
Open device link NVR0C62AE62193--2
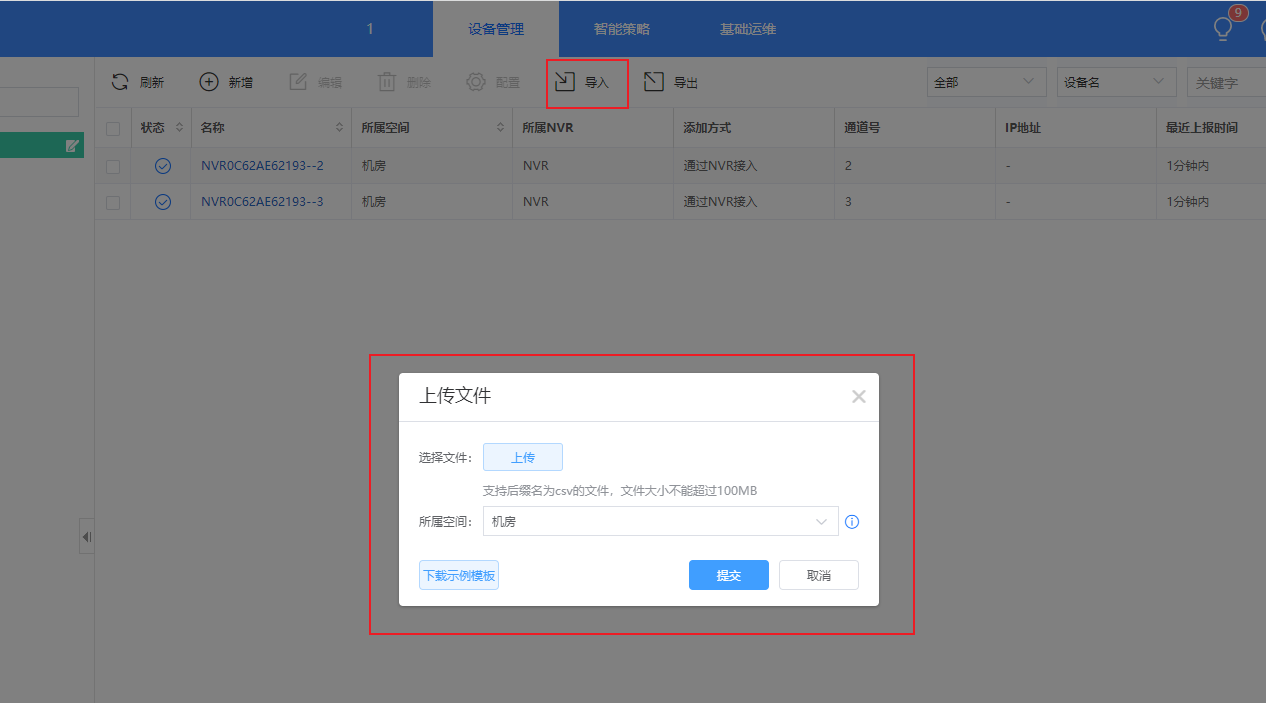tap(262, 166)
